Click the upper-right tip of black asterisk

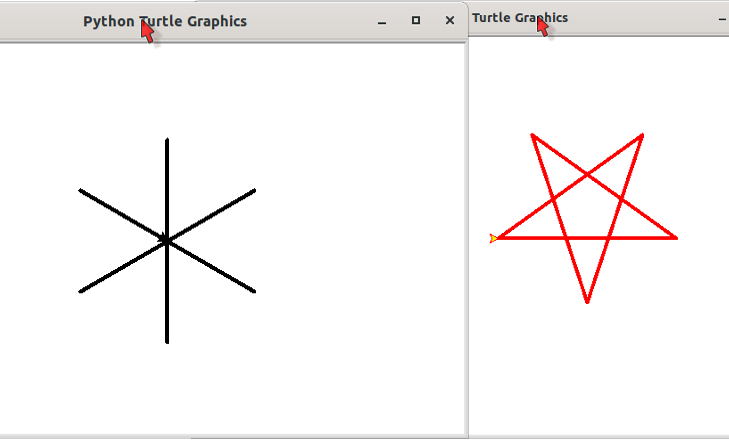pyautogui.click(x=254, y=190)
